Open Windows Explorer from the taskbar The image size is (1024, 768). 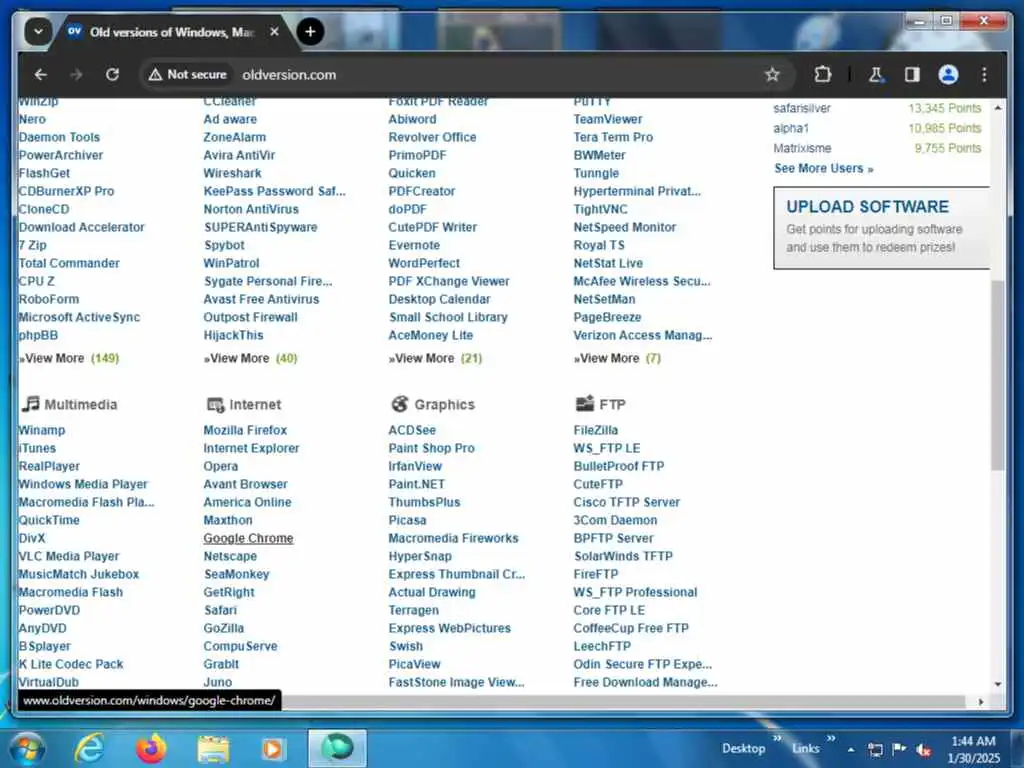pos(213,748)
